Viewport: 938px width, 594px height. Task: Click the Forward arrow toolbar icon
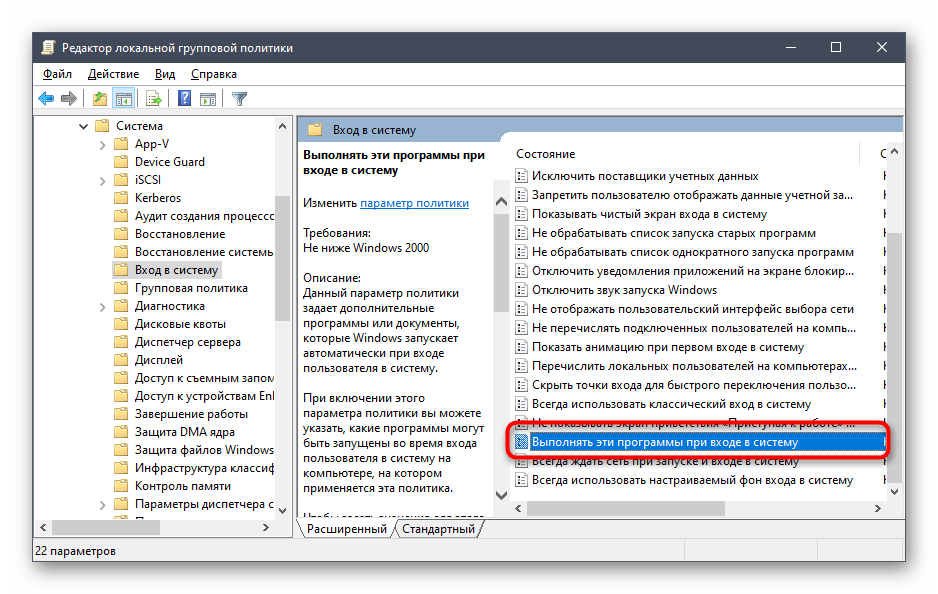click(68, 98)
